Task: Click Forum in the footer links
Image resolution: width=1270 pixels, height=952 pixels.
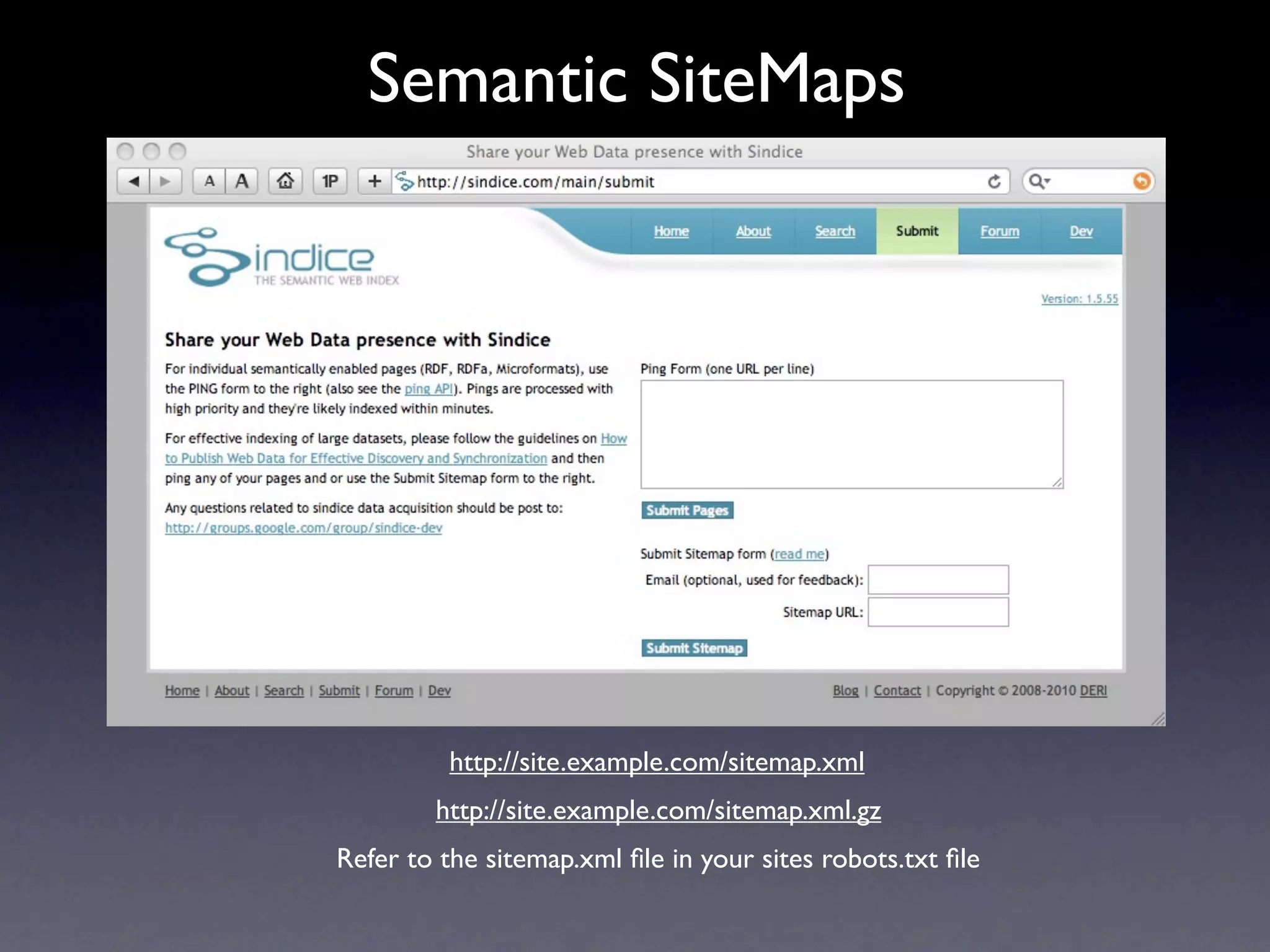Action: click(394, 690)
